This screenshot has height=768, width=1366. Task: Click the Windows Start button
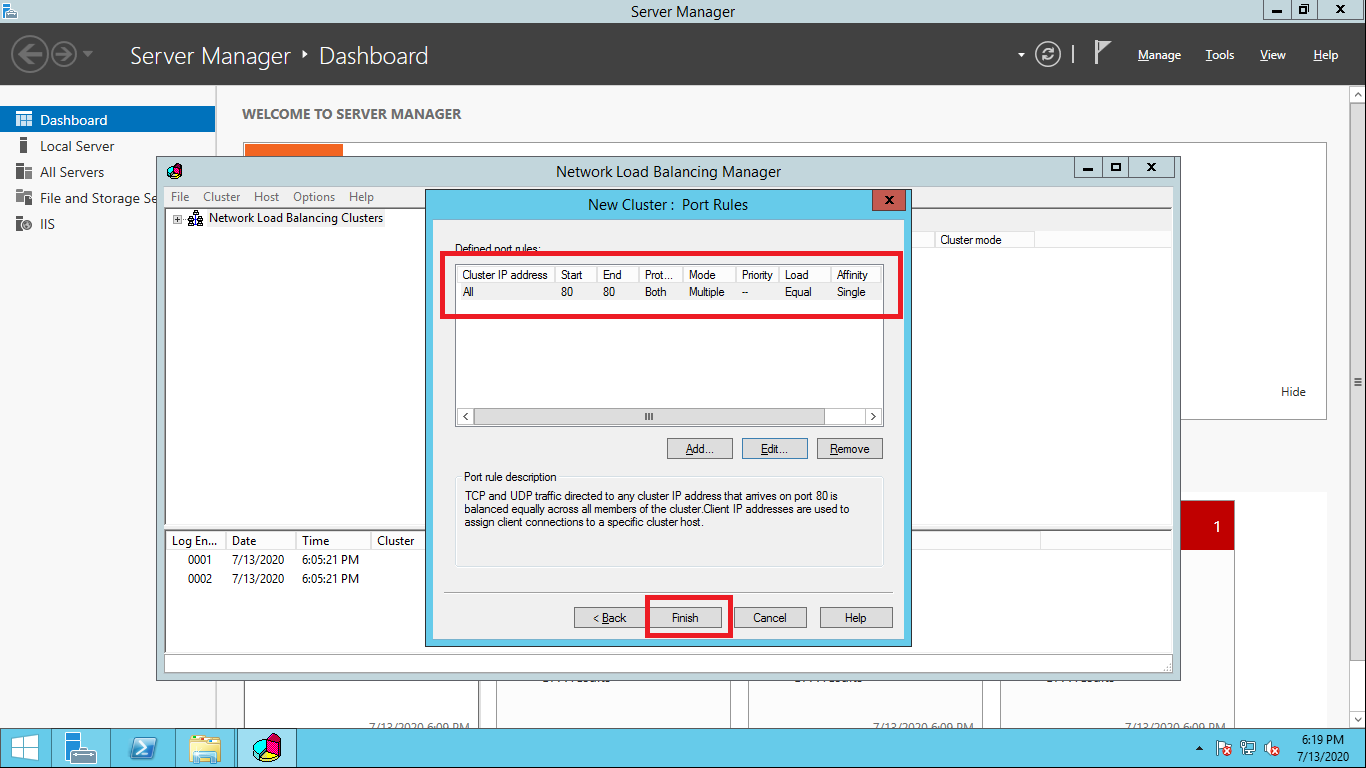[x=25, y=748]
